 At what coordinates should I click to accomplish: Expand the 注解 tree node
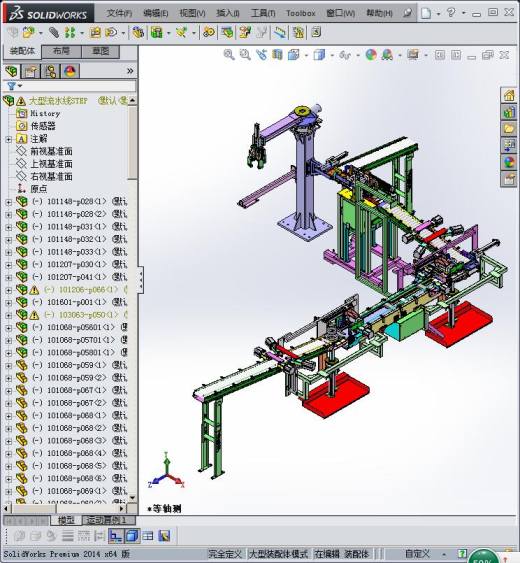point(9,139)
